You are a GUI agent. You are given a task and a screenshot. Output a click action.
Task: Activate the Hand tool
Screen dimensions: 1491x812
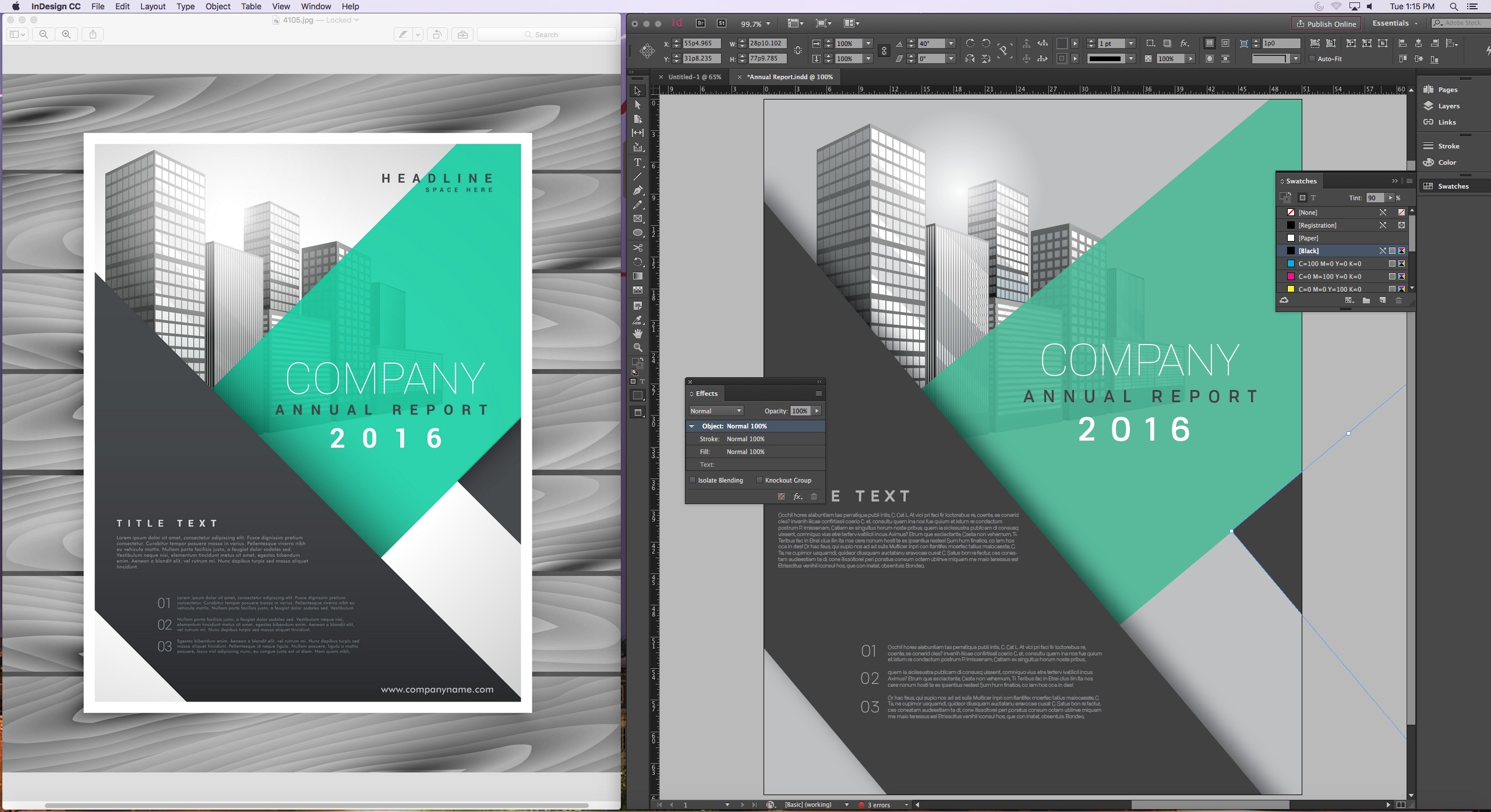click(638, 334)
